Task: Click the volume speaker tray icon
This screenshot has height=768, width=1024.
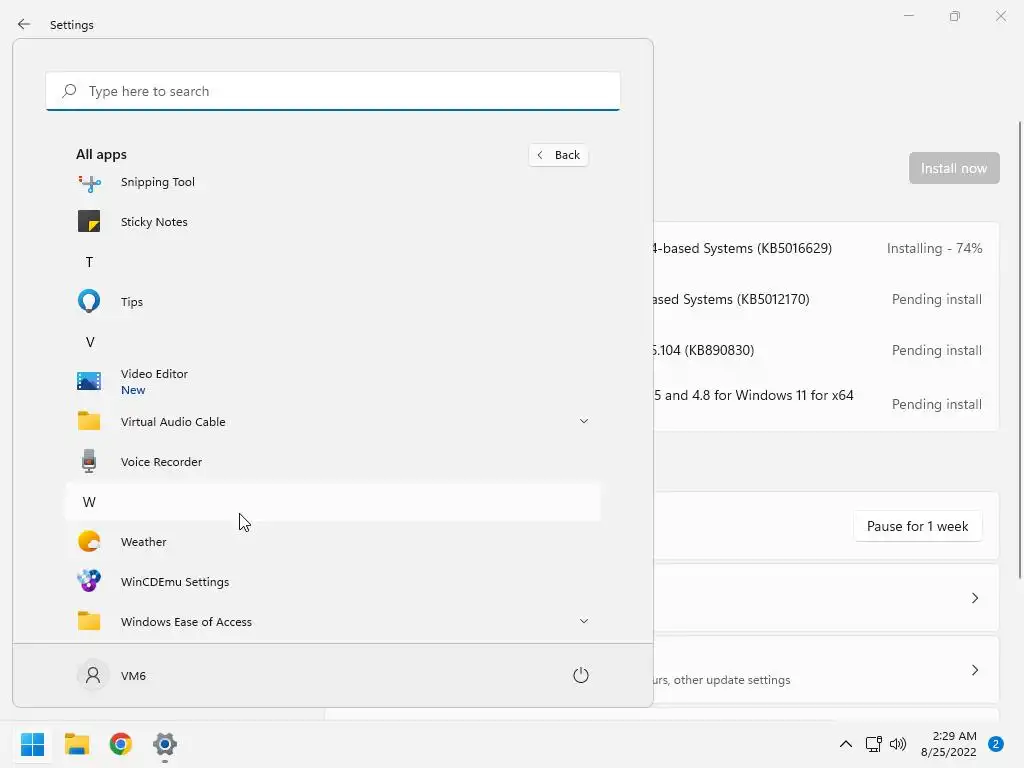Action: [898, 744]
